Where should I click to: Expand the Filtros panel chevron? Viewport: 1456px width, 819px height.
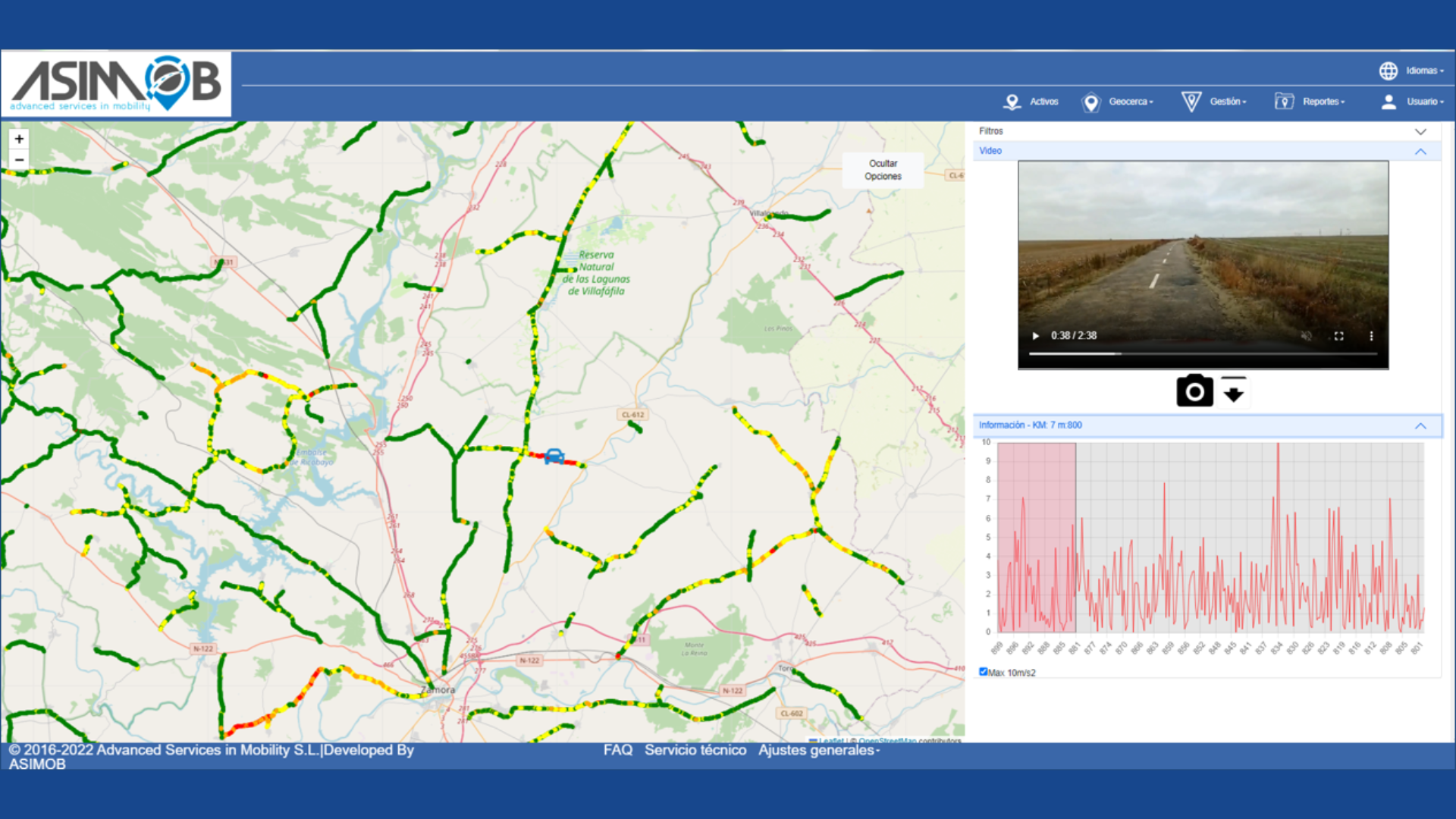coord(1420,131)
